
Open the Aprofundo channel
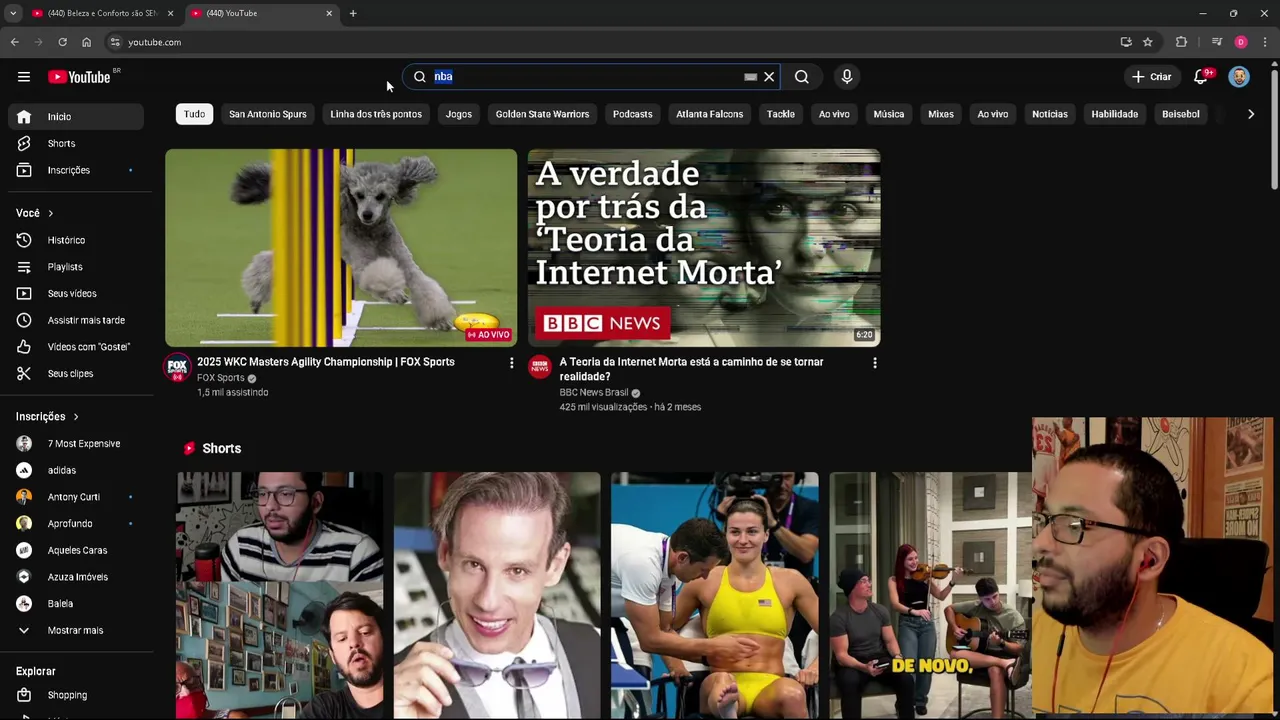[x=76, y=524]
